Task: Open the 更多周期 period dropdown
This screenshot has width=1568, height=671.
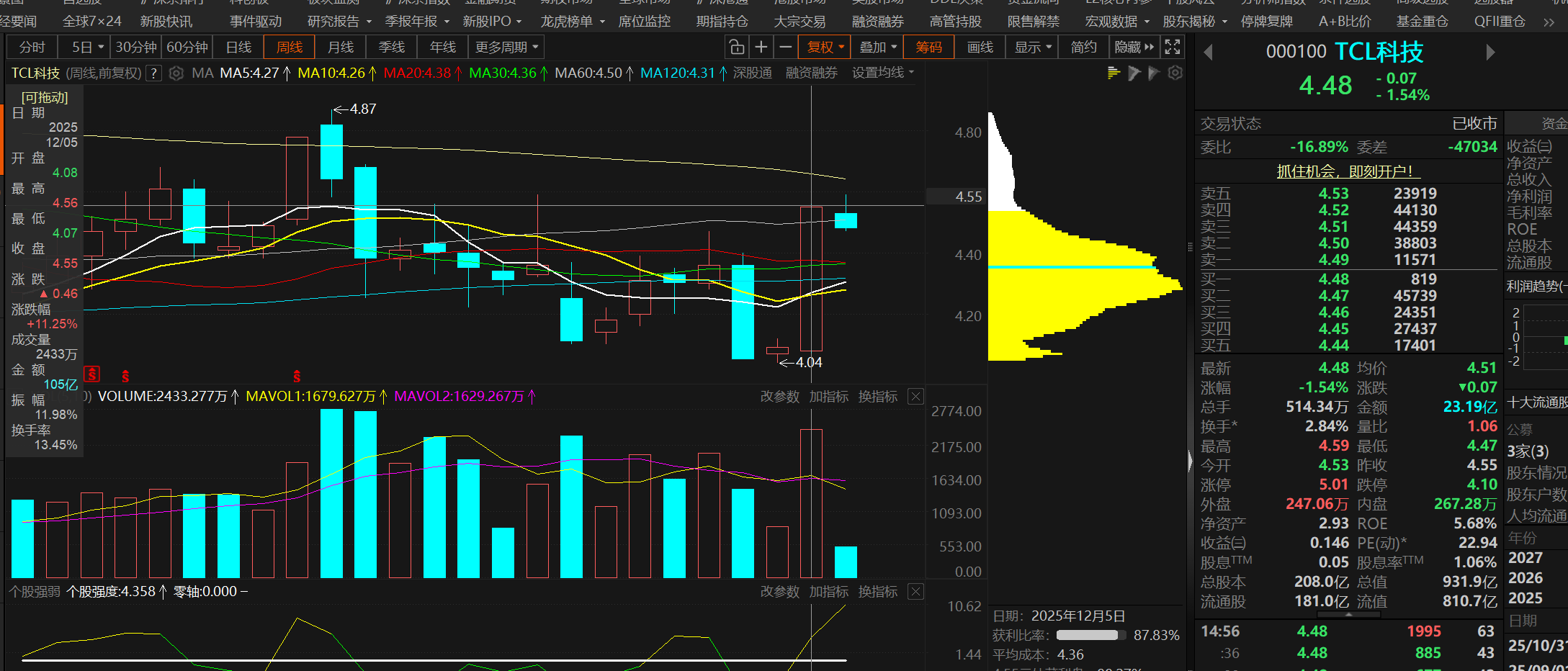Action: (x=507, y=48)
